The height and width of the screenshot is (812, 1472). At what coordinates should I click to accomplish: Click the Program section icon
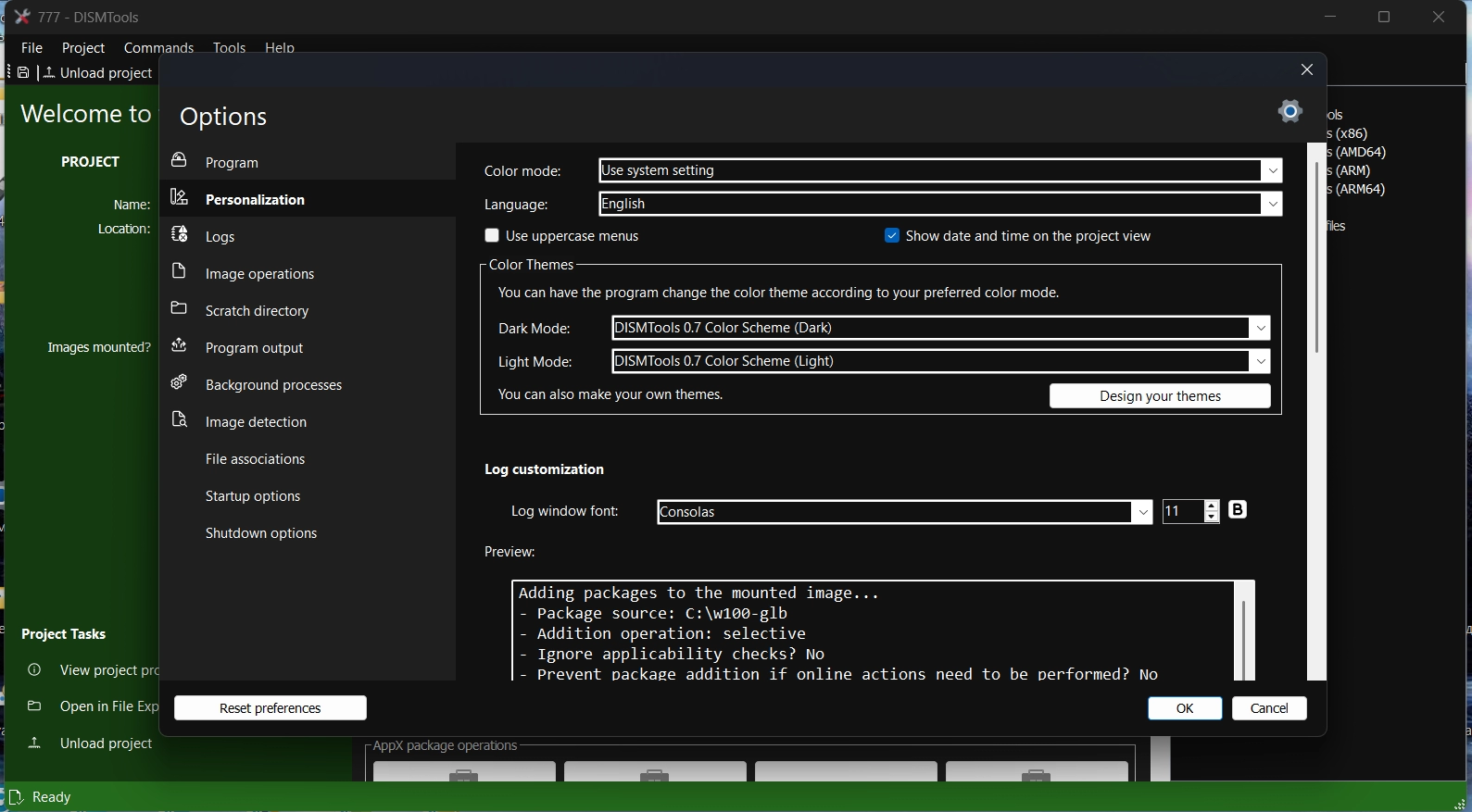180,161
